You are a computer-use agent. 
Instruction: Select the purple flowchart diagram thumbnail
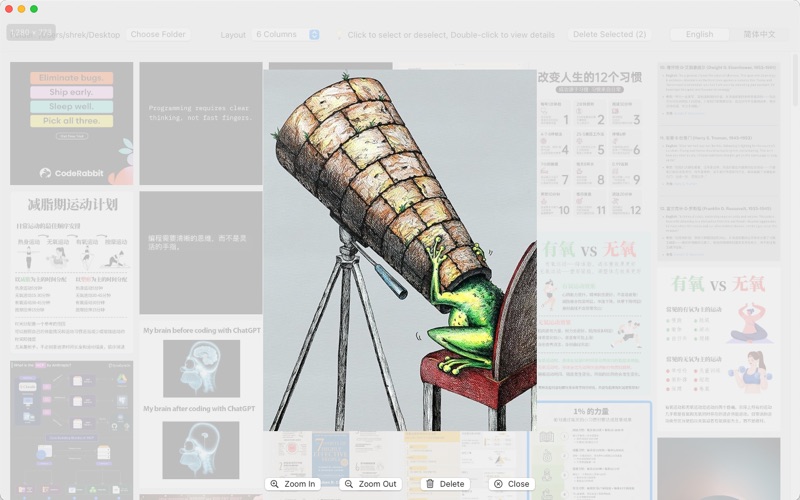pos(71,428)
